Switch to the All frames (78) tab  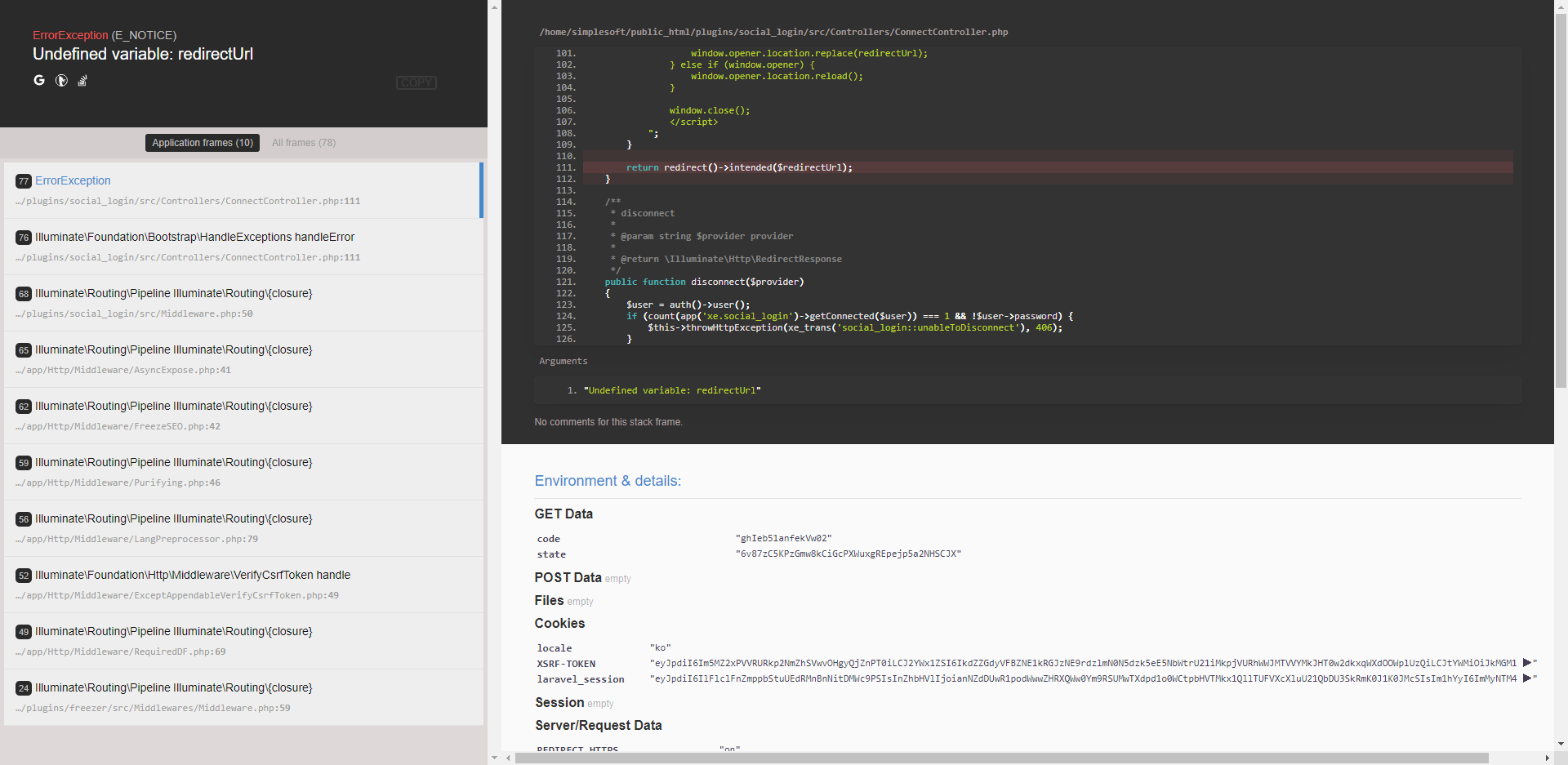pos(303,143)
